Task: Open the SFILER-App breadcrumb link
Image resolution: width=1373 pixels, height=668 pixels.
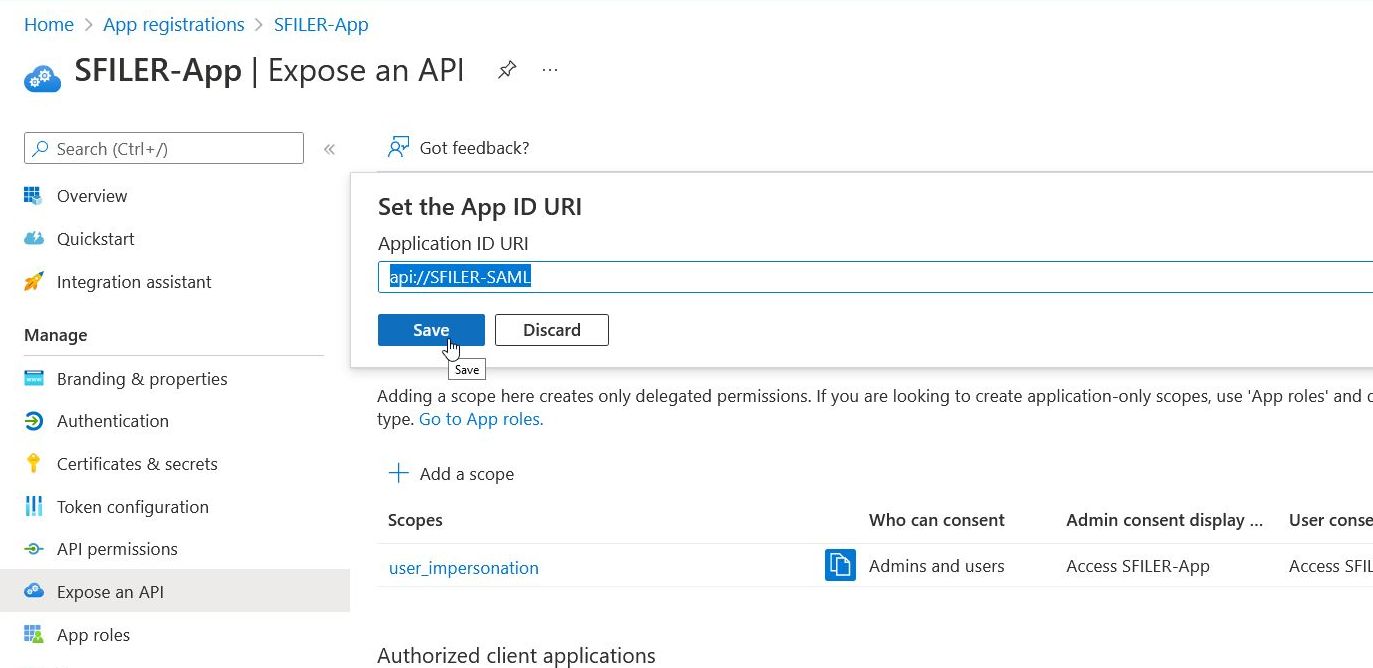Action: (x=321, y=24)
